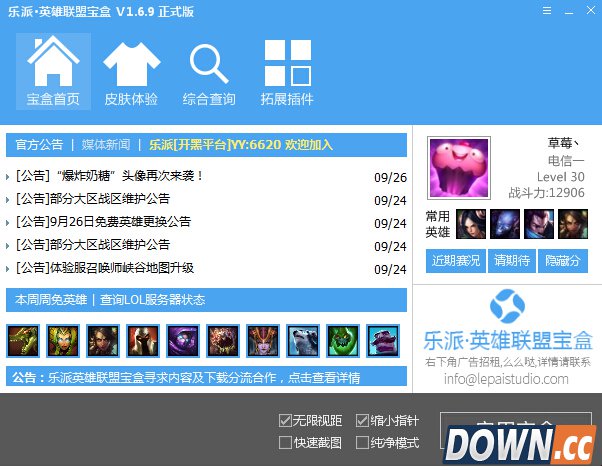Select the first free hero, crocodile icon
The height and width of the screenshot is (470, 602).
pyautogui.click(x=23, y=341)
